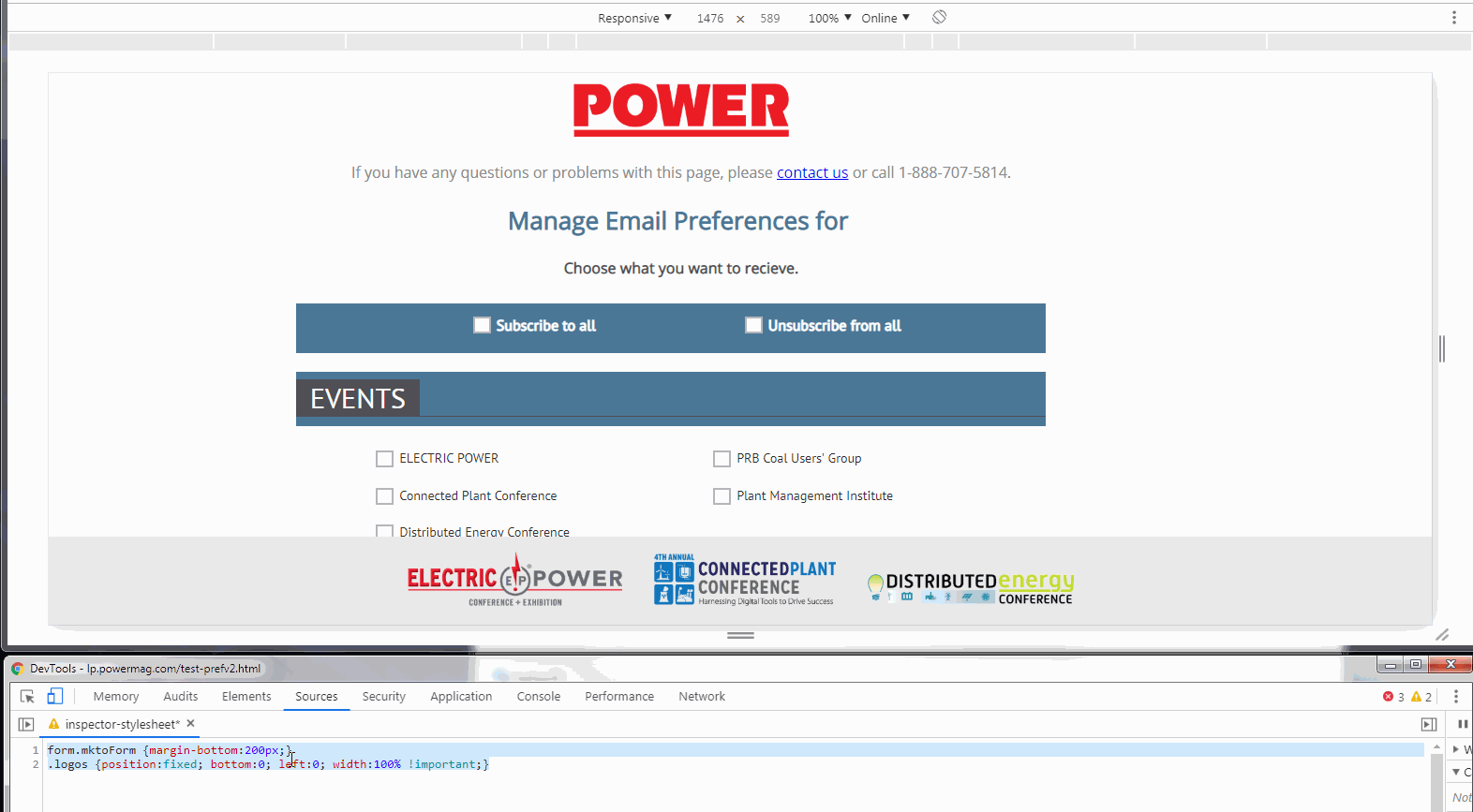The width and height of the screenshot is (1473, 812).
Task: Open the DevTools three-dot customize menu
Action: tap(1455, 696)
